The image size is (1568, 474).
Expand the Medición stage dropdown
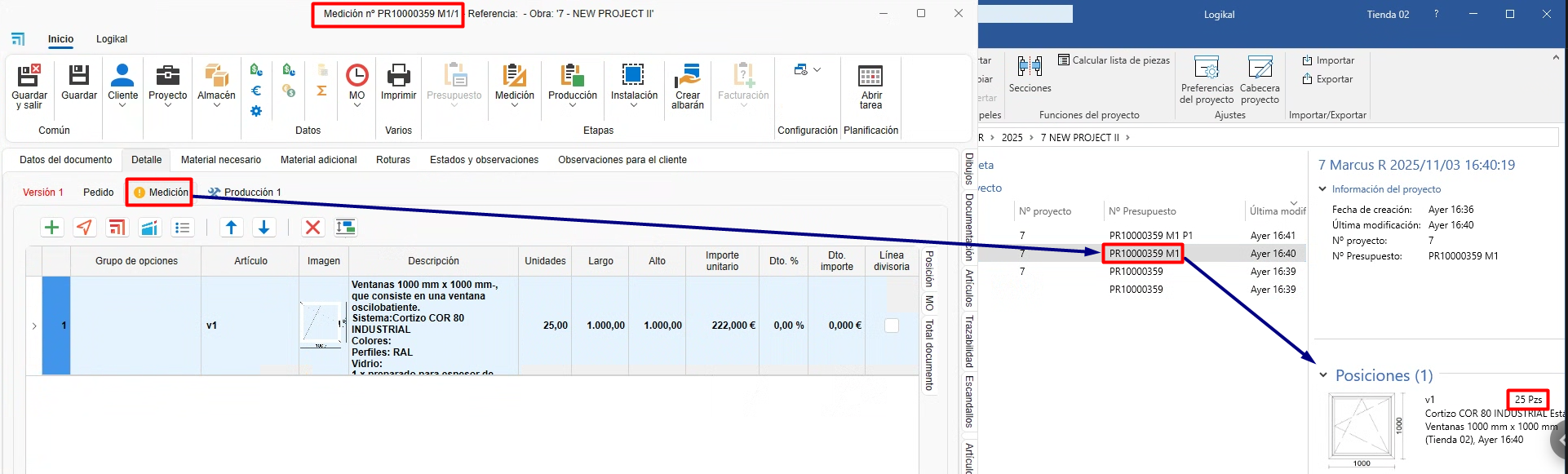(514, 105)
